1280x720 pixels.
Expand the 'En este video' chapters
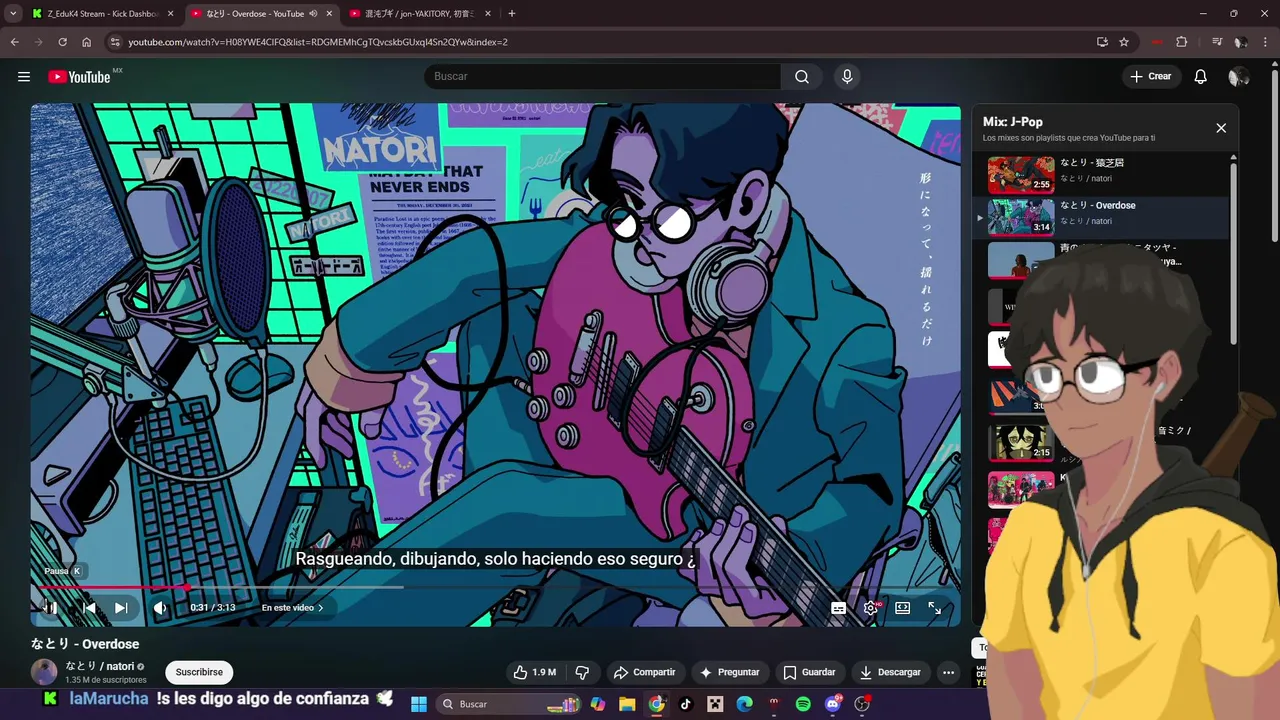click(292, 608)
